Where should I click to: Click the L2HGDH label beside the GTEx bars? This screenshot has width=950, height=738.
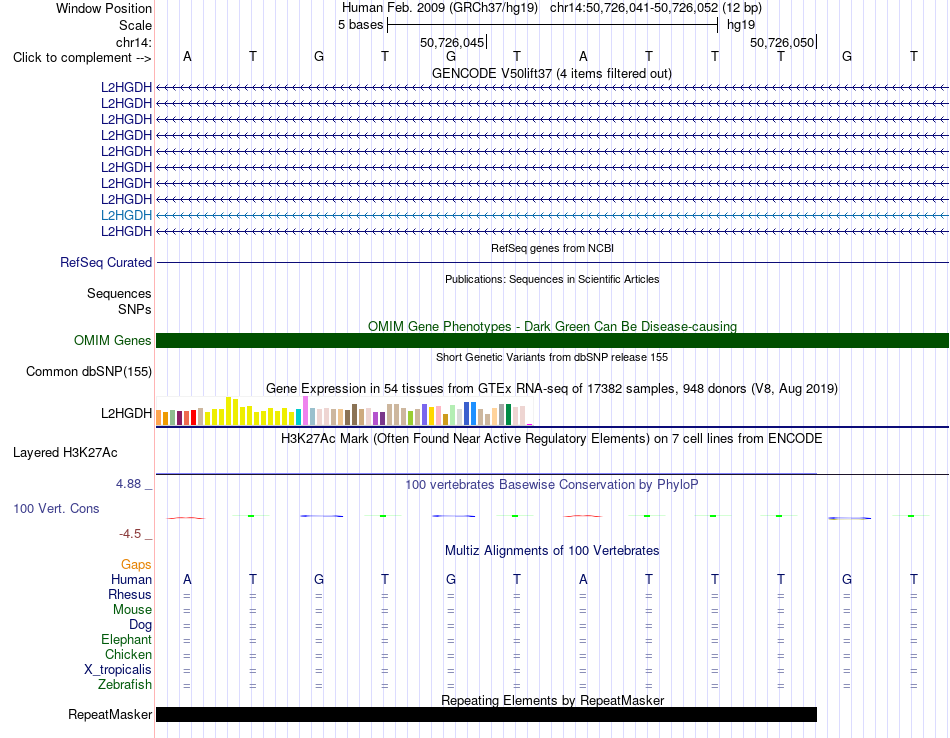tap(126, 413)
